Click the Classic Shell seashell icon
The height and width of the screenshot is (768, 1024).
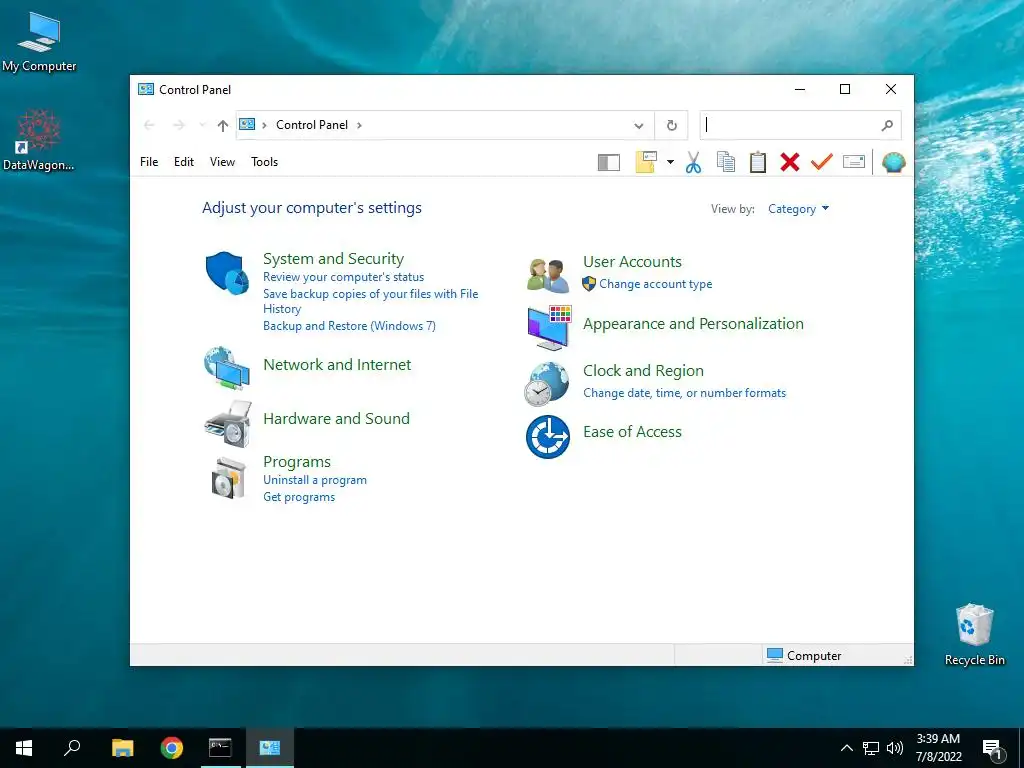(x=893, y=162)
